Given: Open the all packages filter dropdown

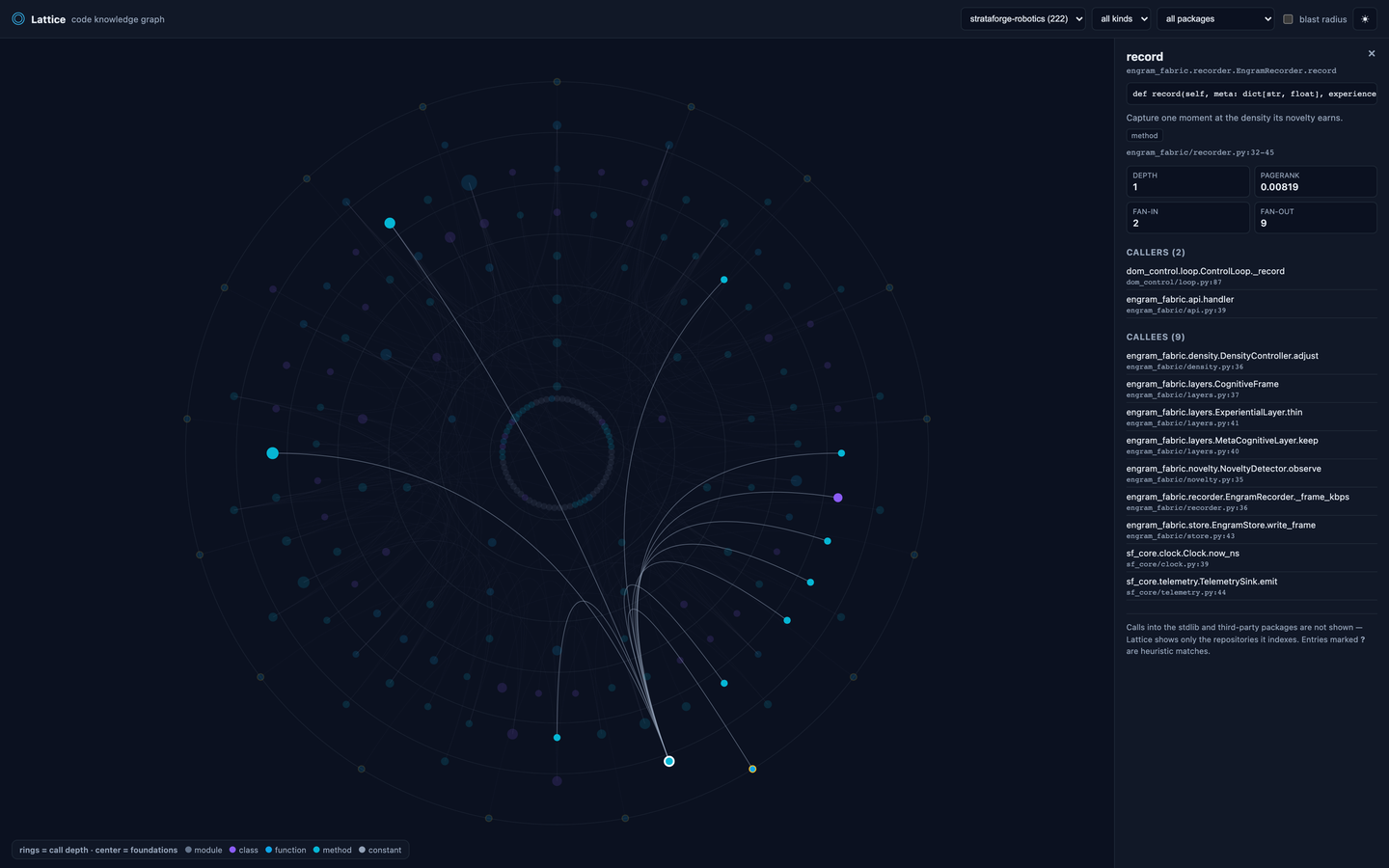Looking at the screenshot, I should [1216, 19].
